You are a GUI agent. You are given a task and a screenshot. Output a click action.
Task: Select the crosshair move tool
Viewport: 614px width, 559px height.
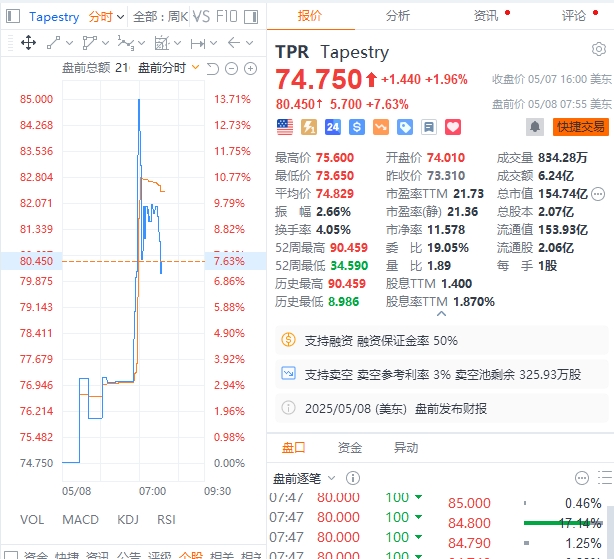point(29,43)
